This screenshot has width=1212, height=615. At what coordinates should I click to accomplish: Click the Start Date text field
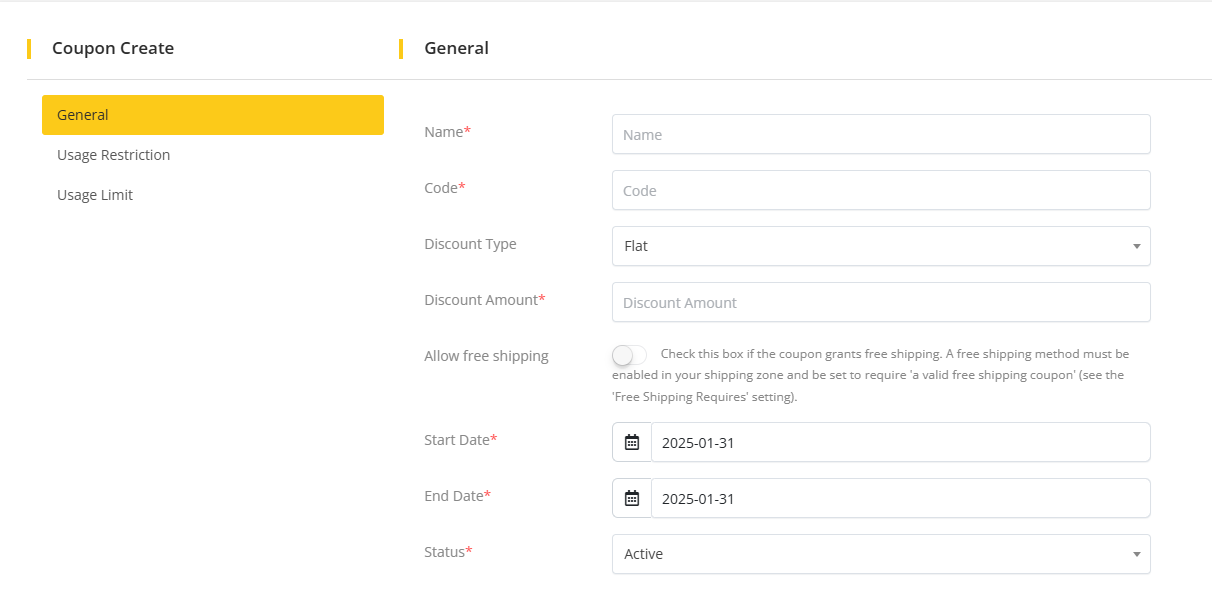tap(900, 442)
